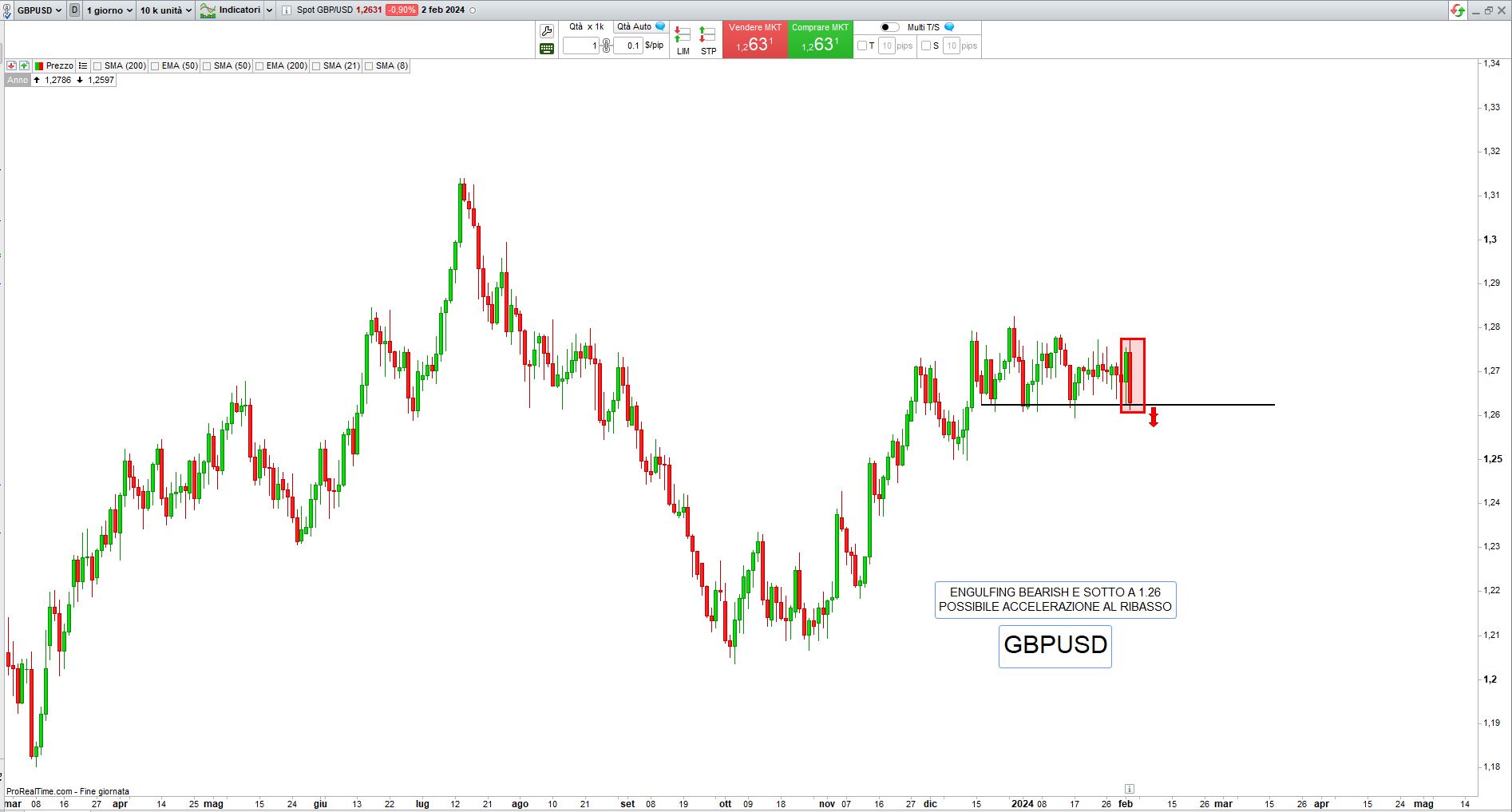Click the 0.1 $/pip value field
1512x812 pixels.
click(628, 46)
